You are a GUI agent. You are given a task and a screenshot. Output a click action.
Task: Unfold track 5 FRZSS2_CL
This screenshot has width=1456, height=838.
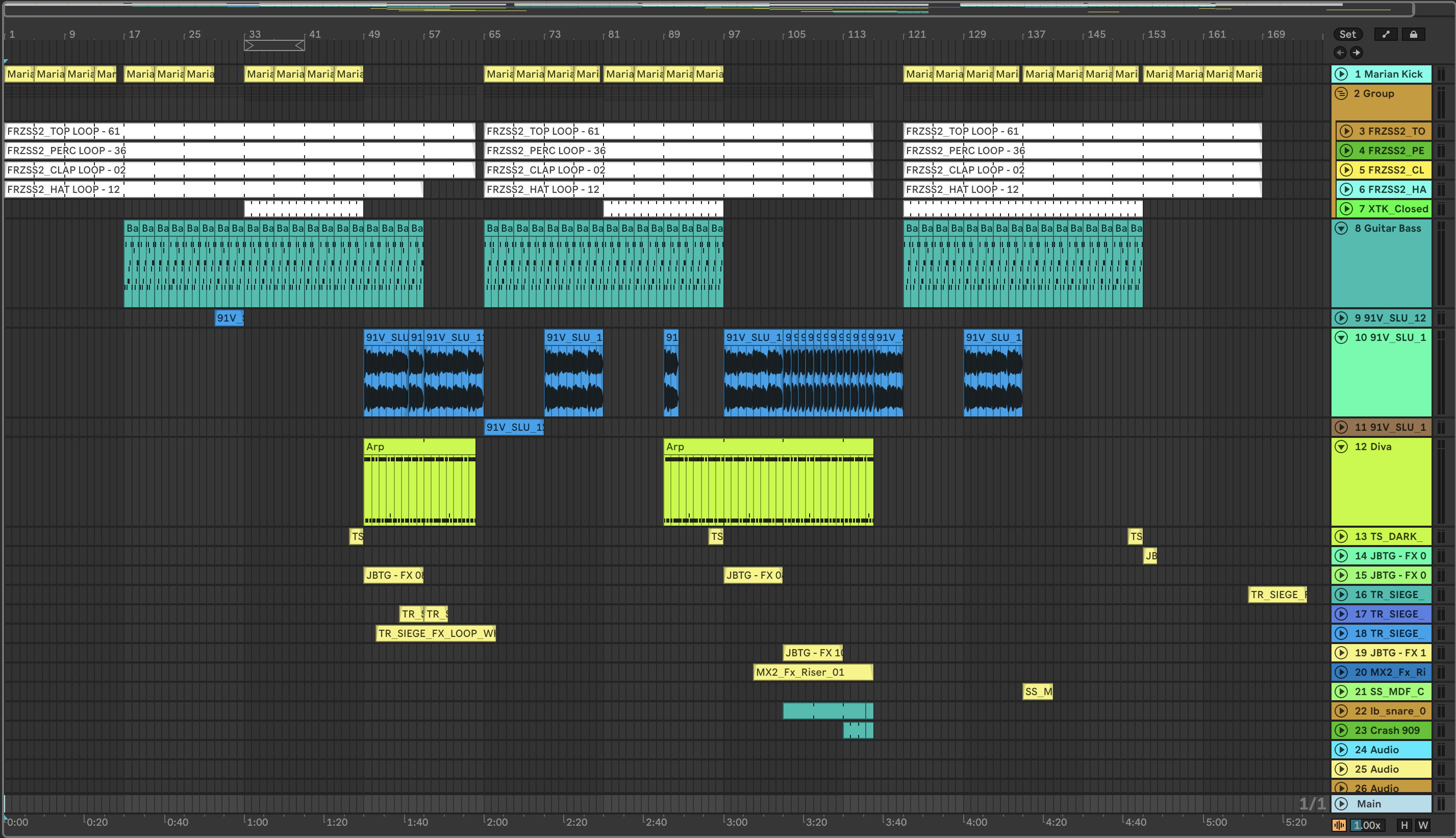point(1345,170)
